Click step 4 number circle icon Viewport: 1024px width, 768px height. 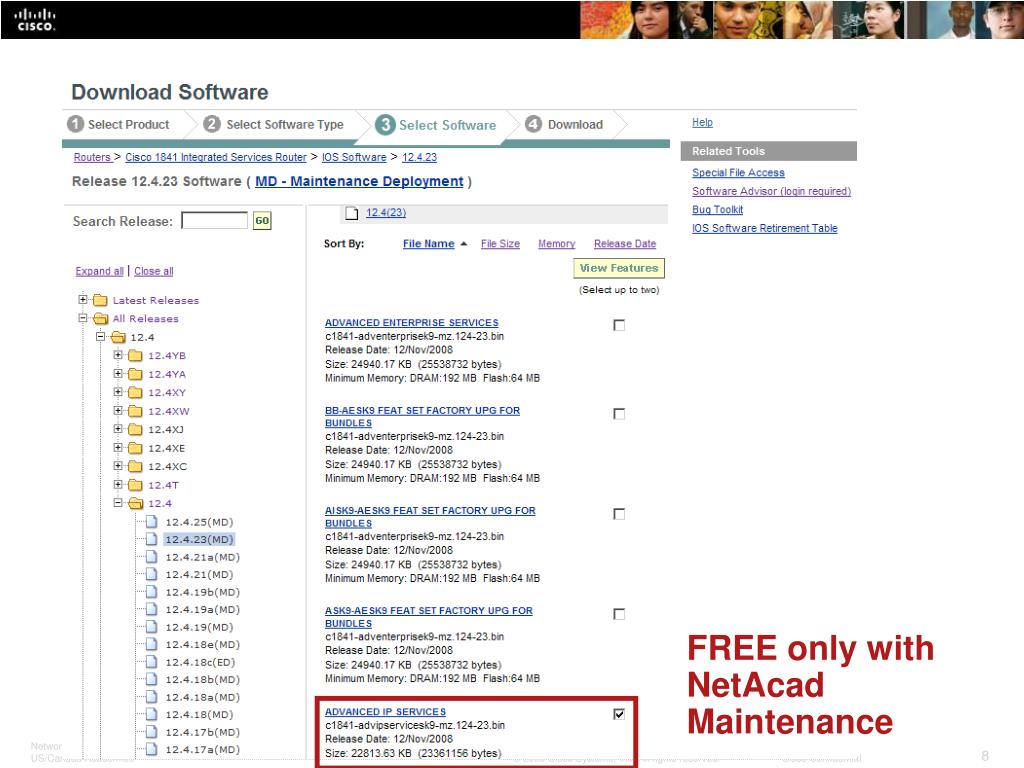[534, 123]
